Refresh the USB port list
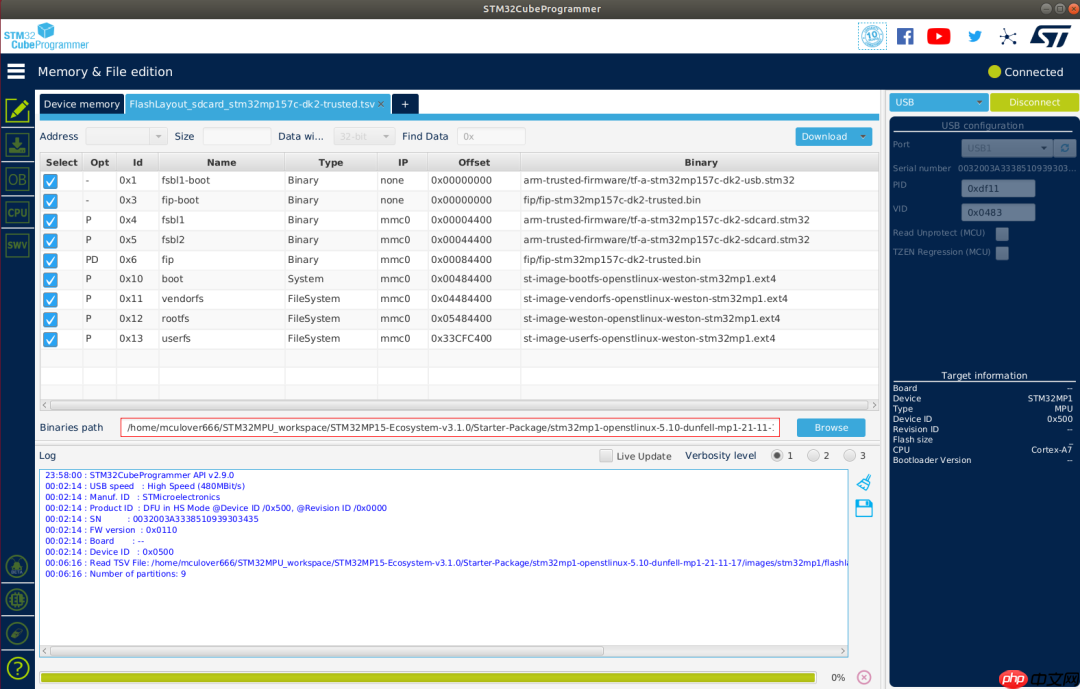The width and height of the screenshot is (1080, 689). pos(1064,148)
